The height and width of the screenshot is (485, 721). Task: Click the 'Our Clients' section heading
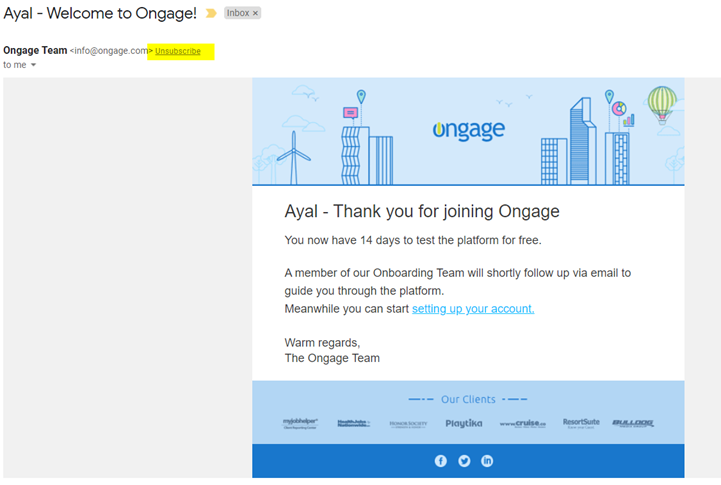pyautogui.click(x=468, y=399)
